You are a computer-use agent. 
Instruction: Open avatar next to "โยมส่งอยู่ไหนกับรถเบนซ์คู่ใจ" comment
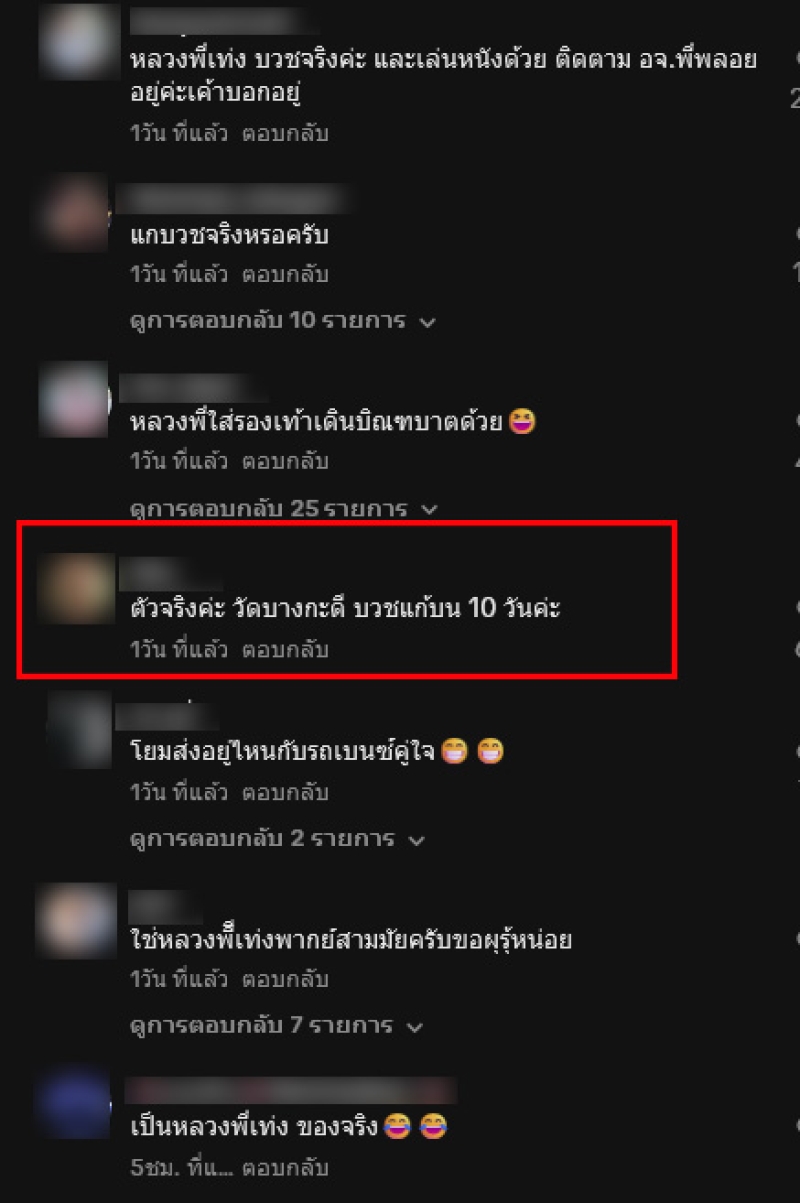pyautogui.click(x=79, y=730)
